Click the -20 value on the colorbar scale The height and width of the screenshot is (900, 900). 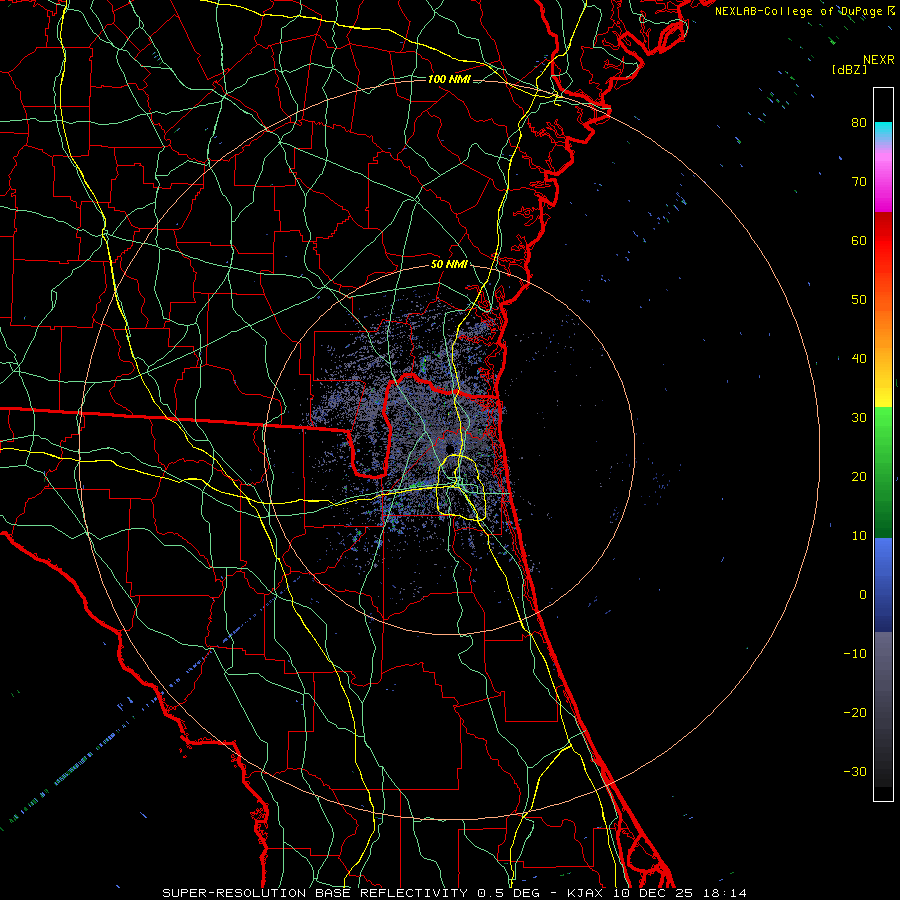click(855, 712)
